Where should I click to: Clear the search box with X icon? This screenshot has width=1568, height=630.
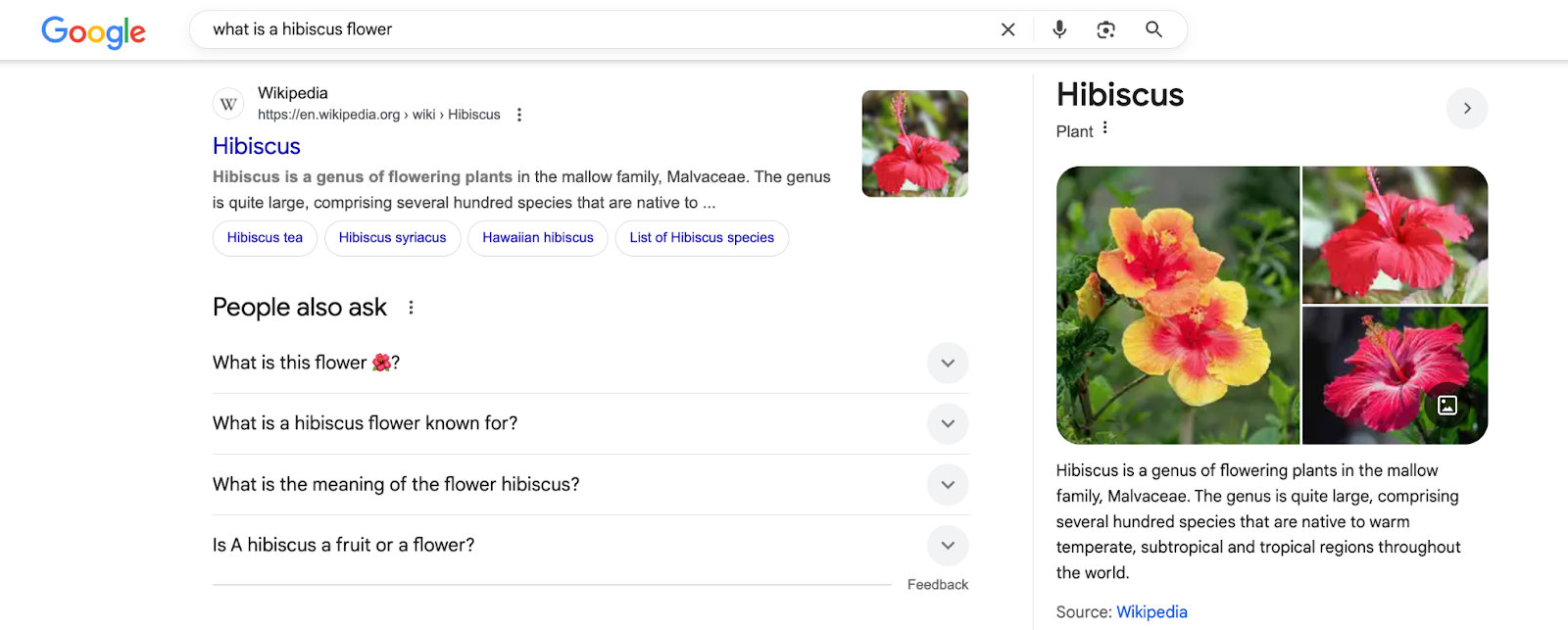1007,29
